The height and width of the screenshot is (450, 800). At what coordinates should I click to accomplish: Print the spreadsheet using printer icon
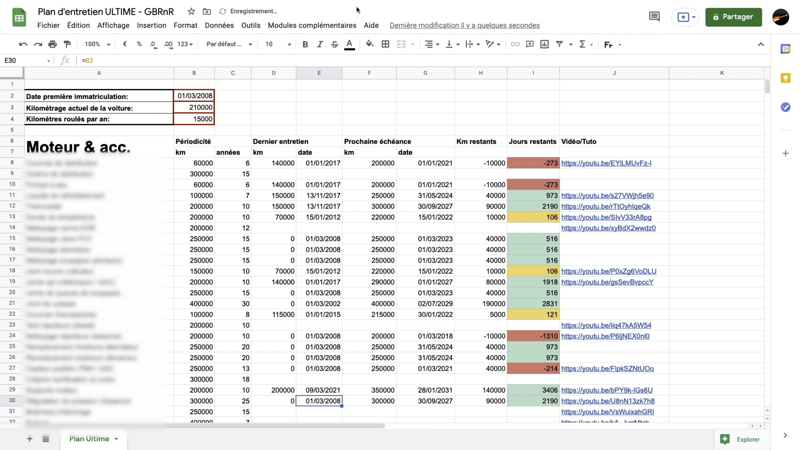(x=52, y=44)
